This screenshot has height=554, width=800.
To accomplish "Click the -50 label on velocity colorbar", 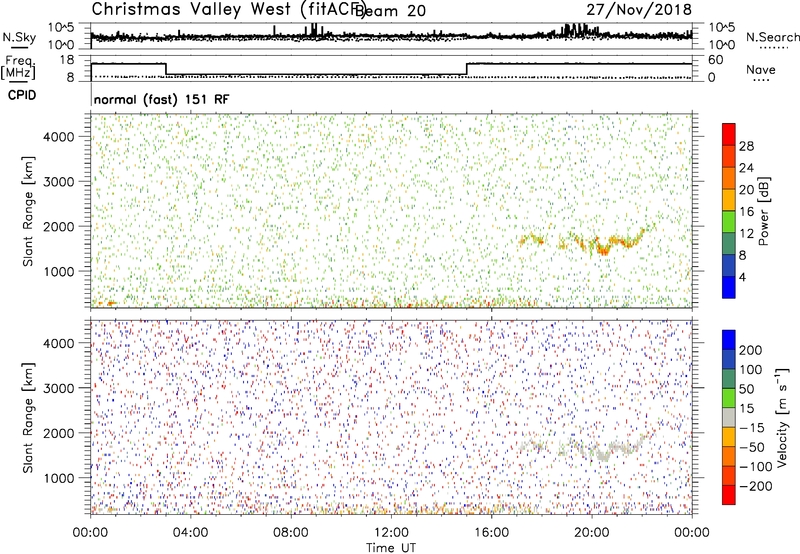I will click(x=751, y=447).
